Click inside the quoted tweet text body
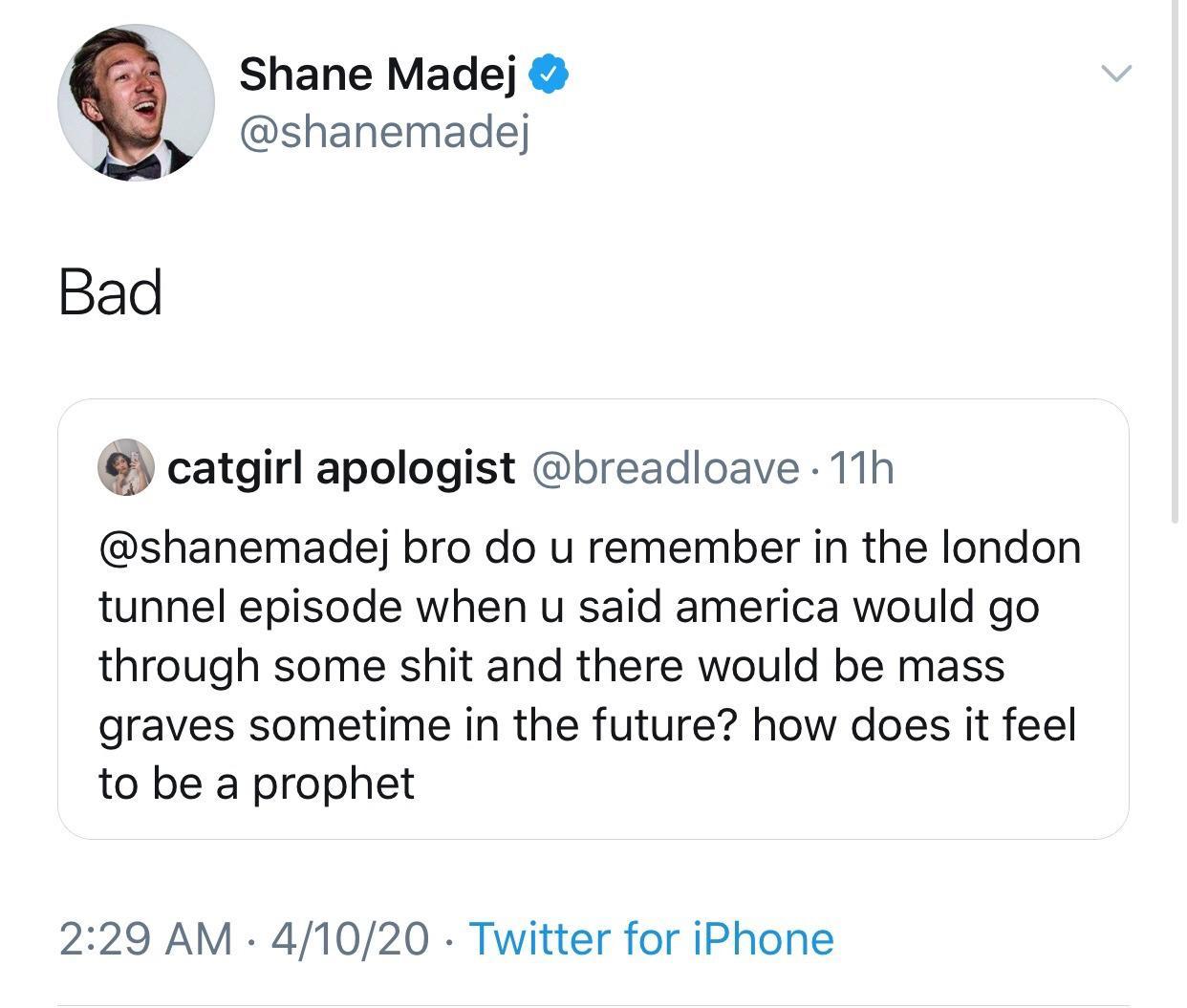This screenshot has height=1008, width=1187. point(573,664)
